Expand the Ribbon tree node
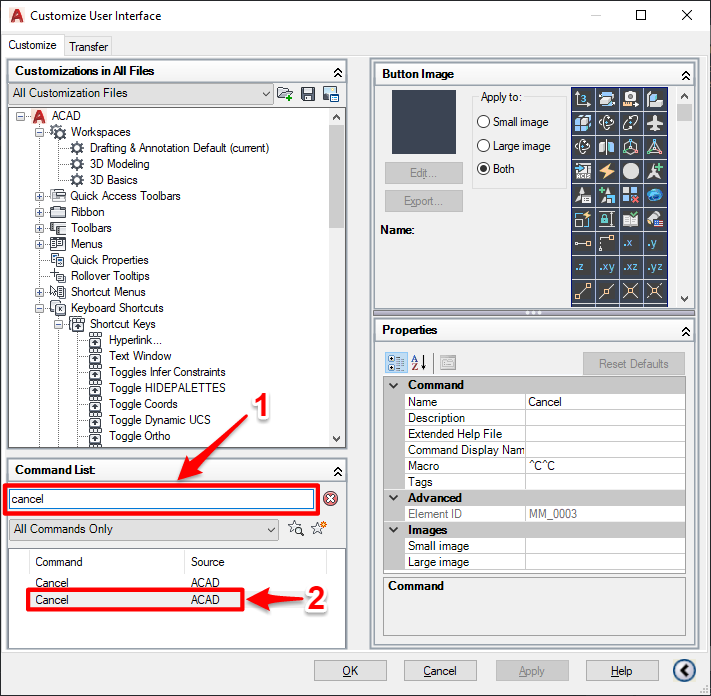 pos(39,212)
